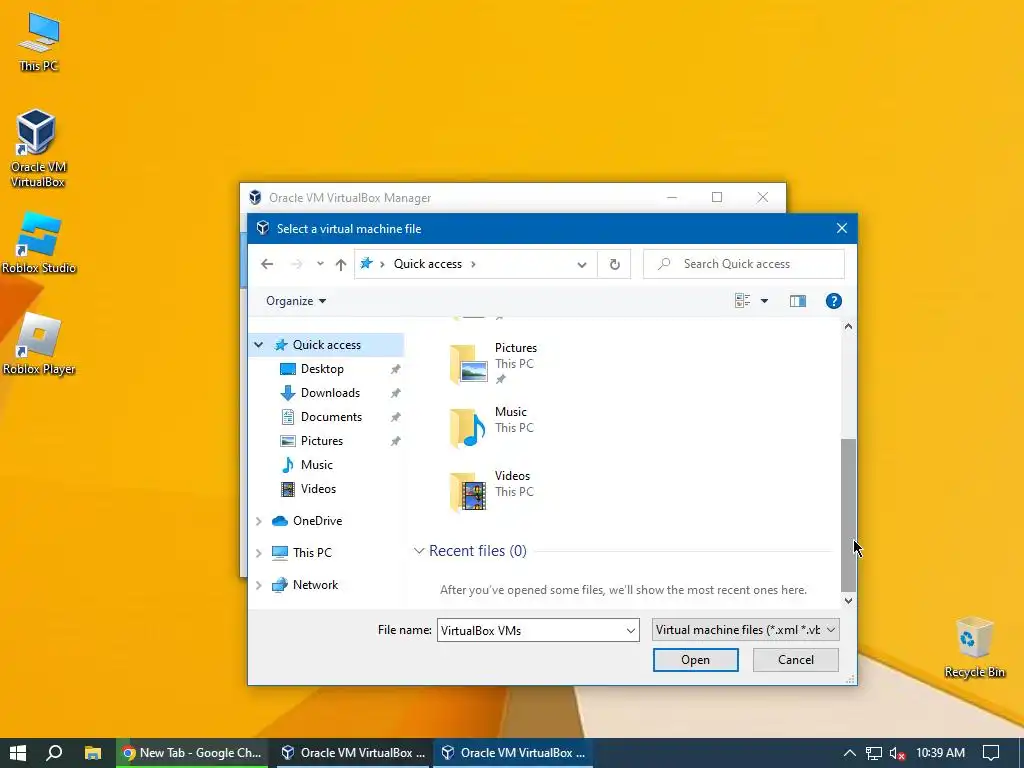Refresh the Quick access location
This screenshot has height=768, width=1024.
pos(615,264)
